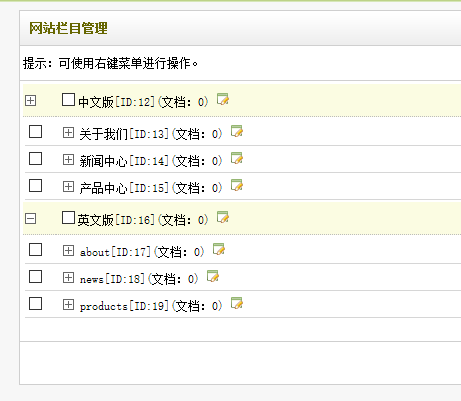Open the news[ID:18] column link
The width and height of the screenshot is (461, 401).
click(112, 279)
